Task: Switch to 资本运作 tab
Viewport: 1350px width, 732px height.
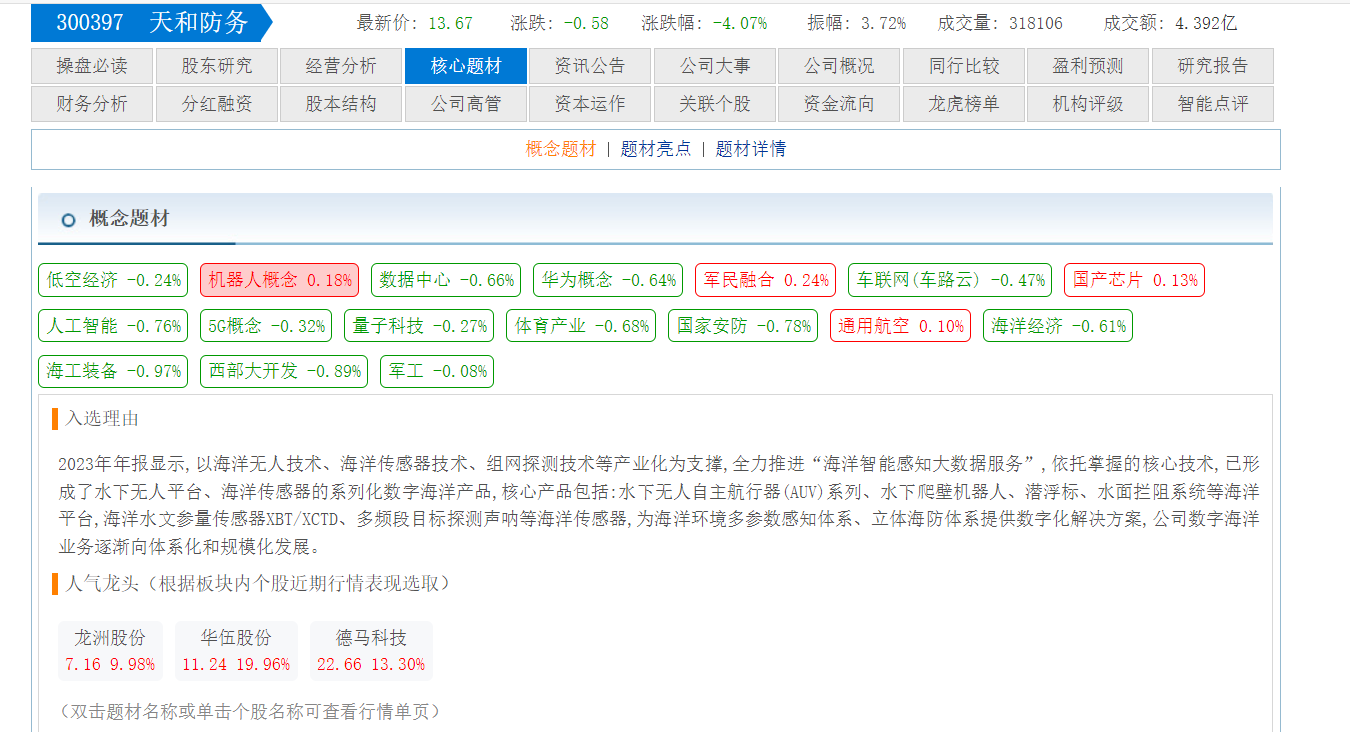Action: pos(590,104)
